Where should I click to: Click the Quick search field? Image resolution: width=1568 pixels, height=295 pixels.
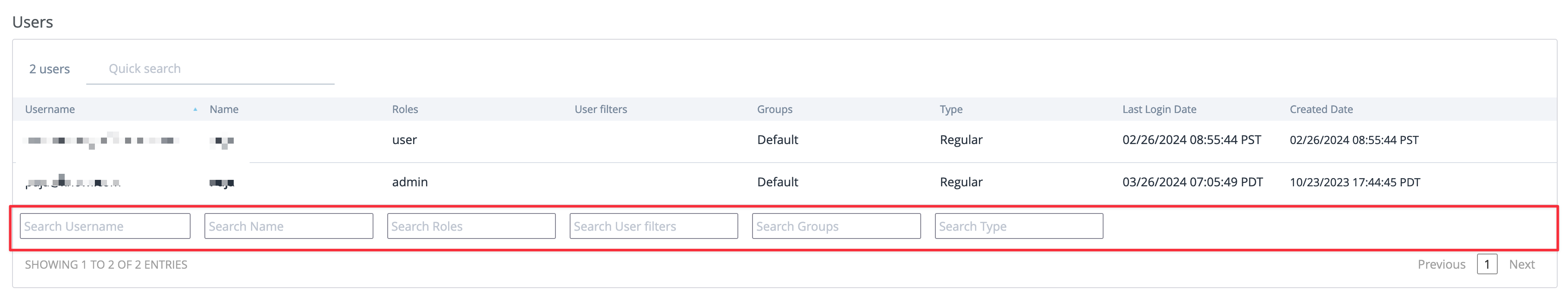pyautogui.click(x=210, y=69)
